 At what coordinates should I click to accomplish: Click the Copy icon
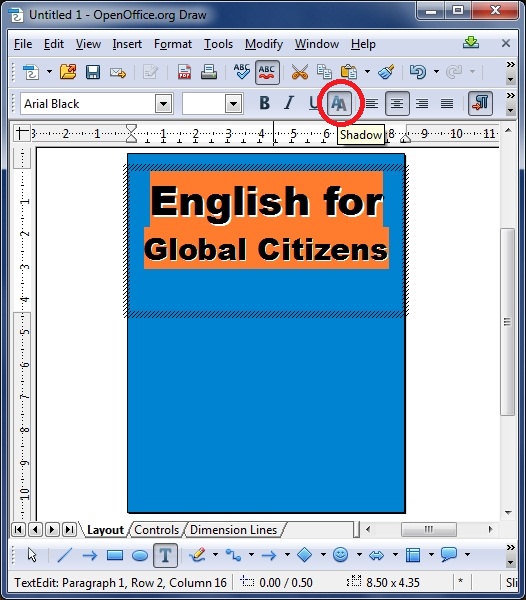[x=324, y=72]
